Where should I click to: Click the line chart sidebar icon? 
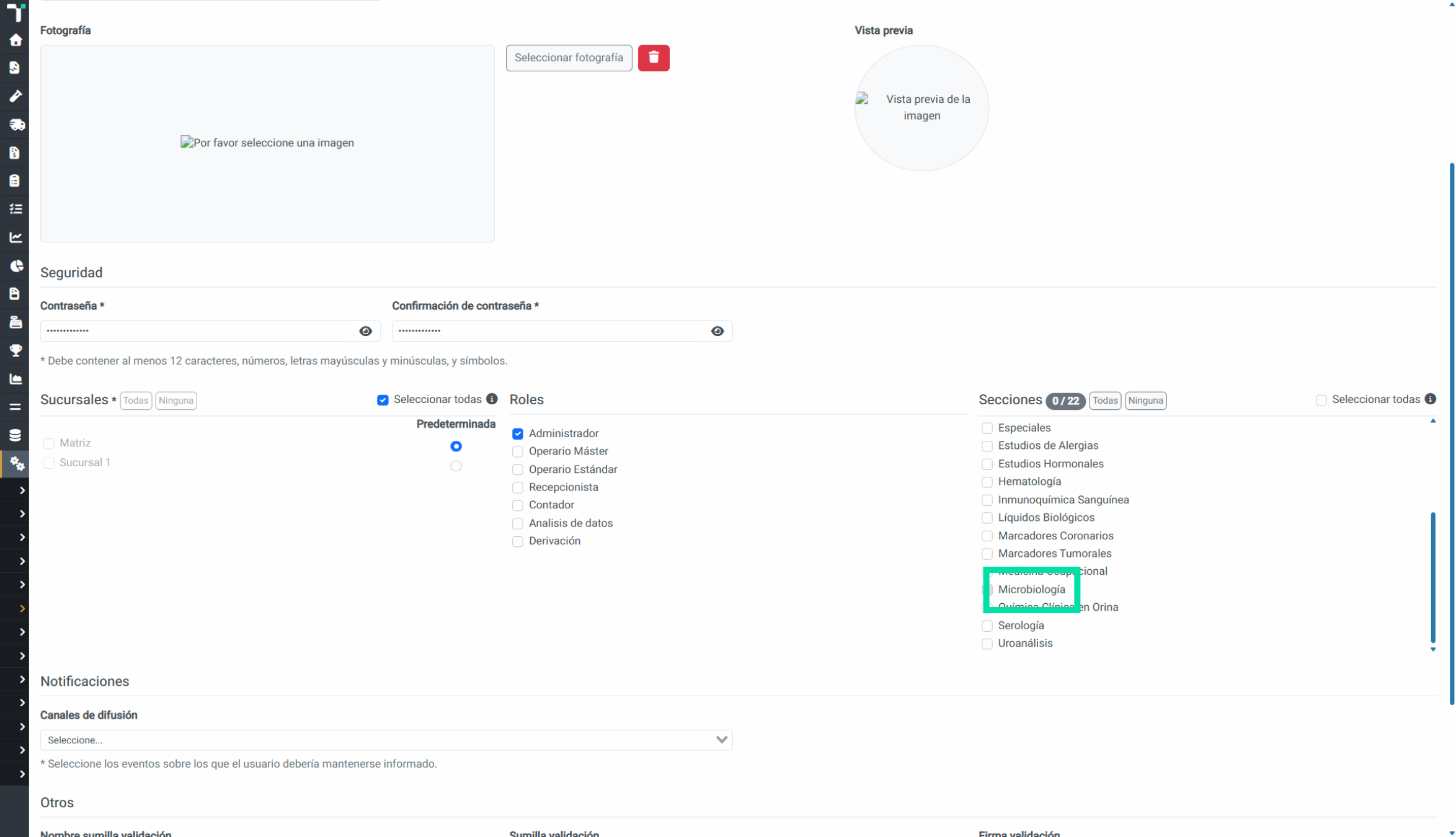coord(16,237)
